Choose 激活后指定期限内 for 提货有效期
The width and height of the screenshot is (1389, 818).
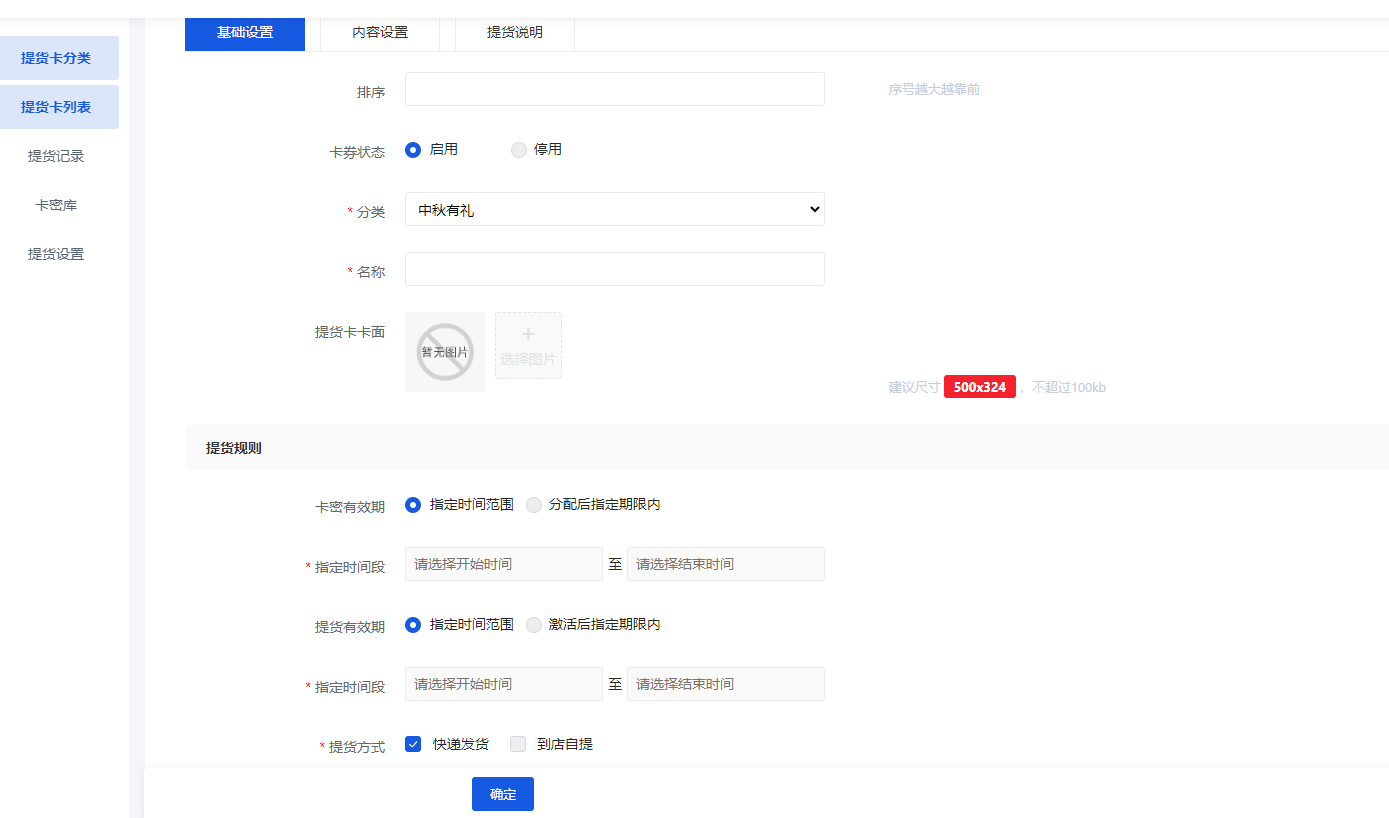[534, 625]
